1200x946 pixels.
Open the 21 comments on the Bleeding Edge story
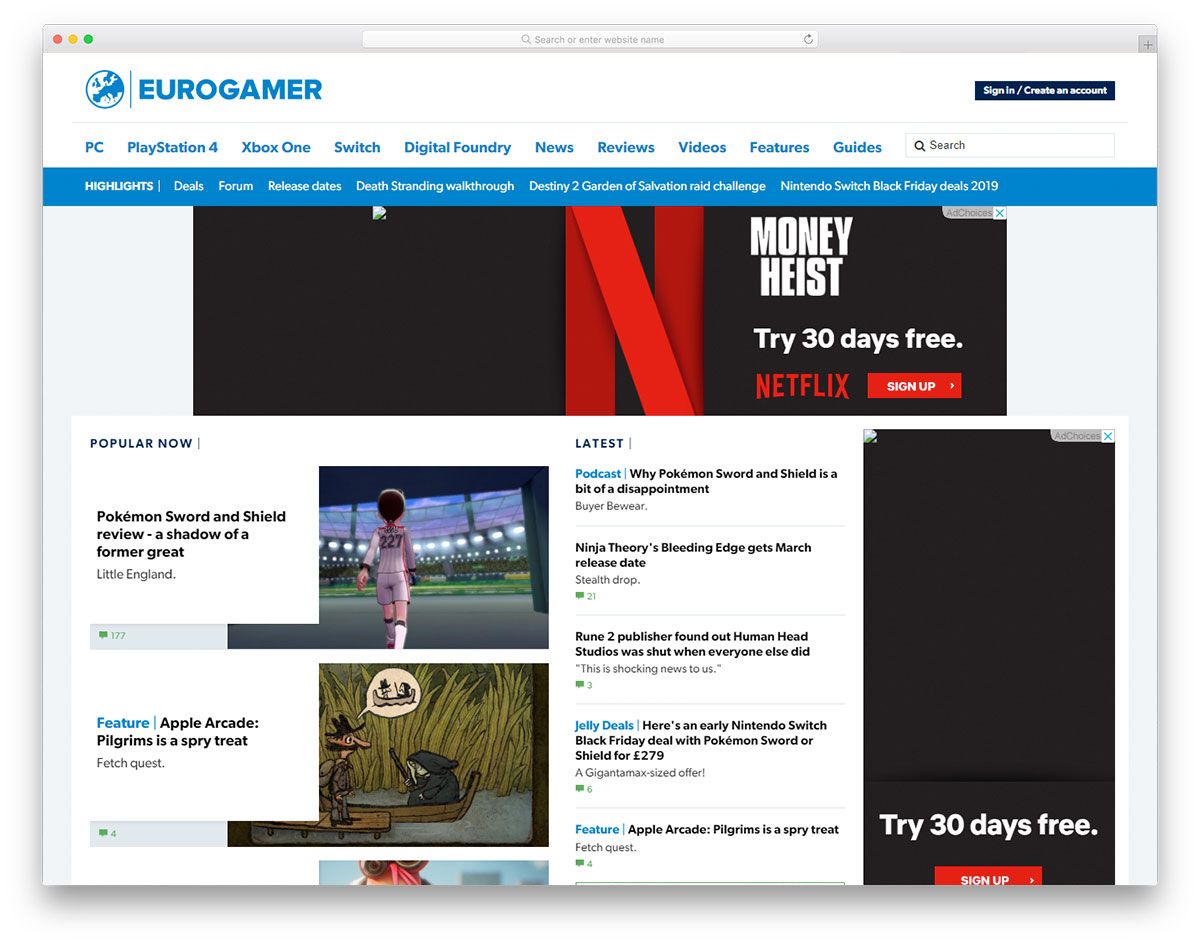coord(586,596)
